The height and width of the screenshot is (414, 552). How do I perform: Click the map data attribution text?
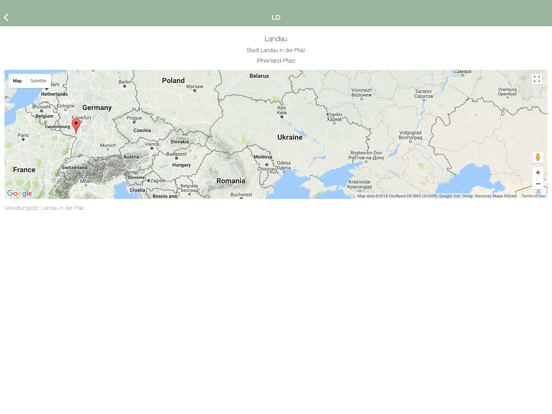coord(437,196)
